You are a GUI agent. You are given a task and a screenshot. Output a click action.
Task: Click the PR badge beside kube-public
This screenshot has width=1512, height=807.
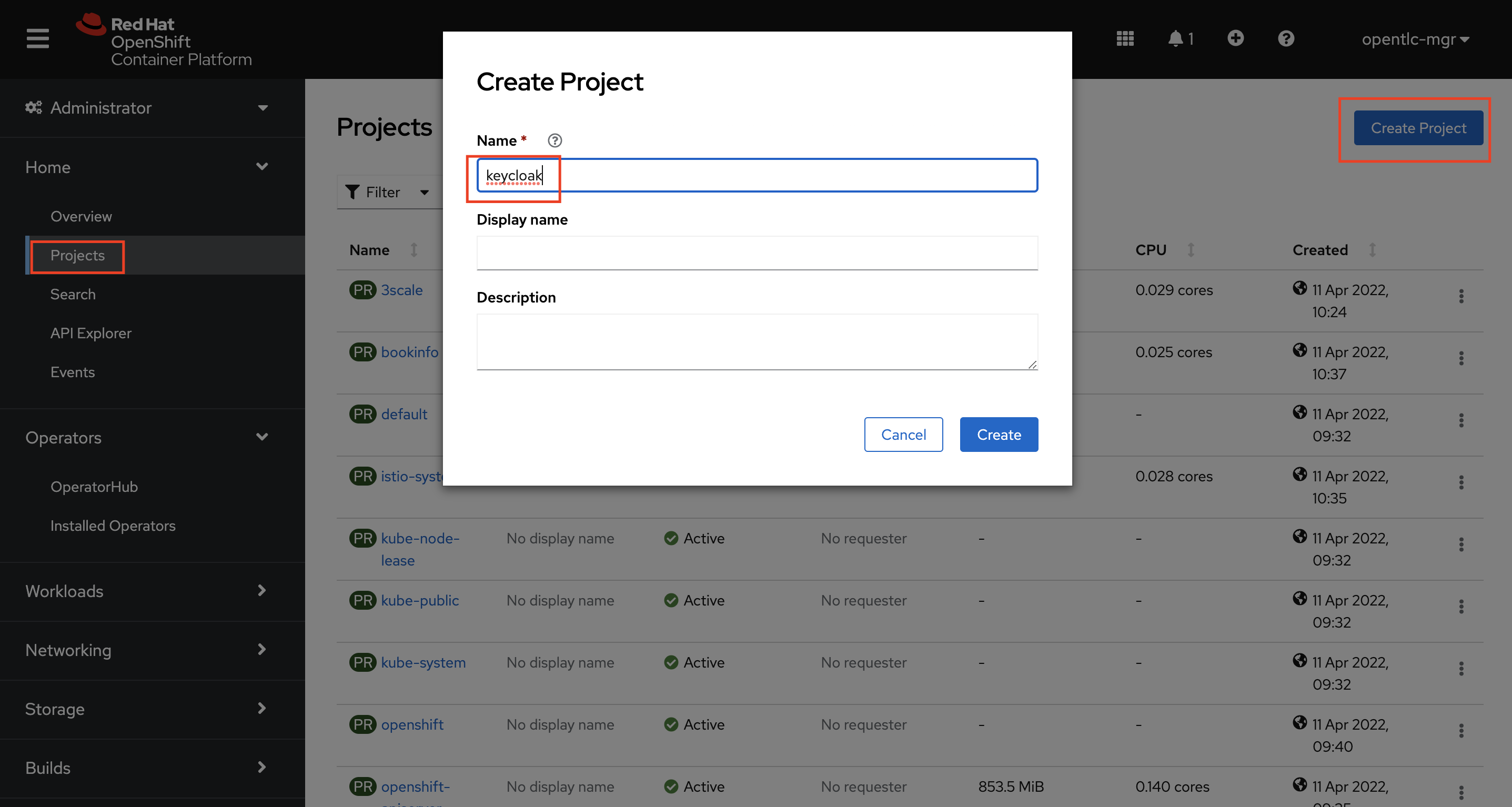coord(362,600)
